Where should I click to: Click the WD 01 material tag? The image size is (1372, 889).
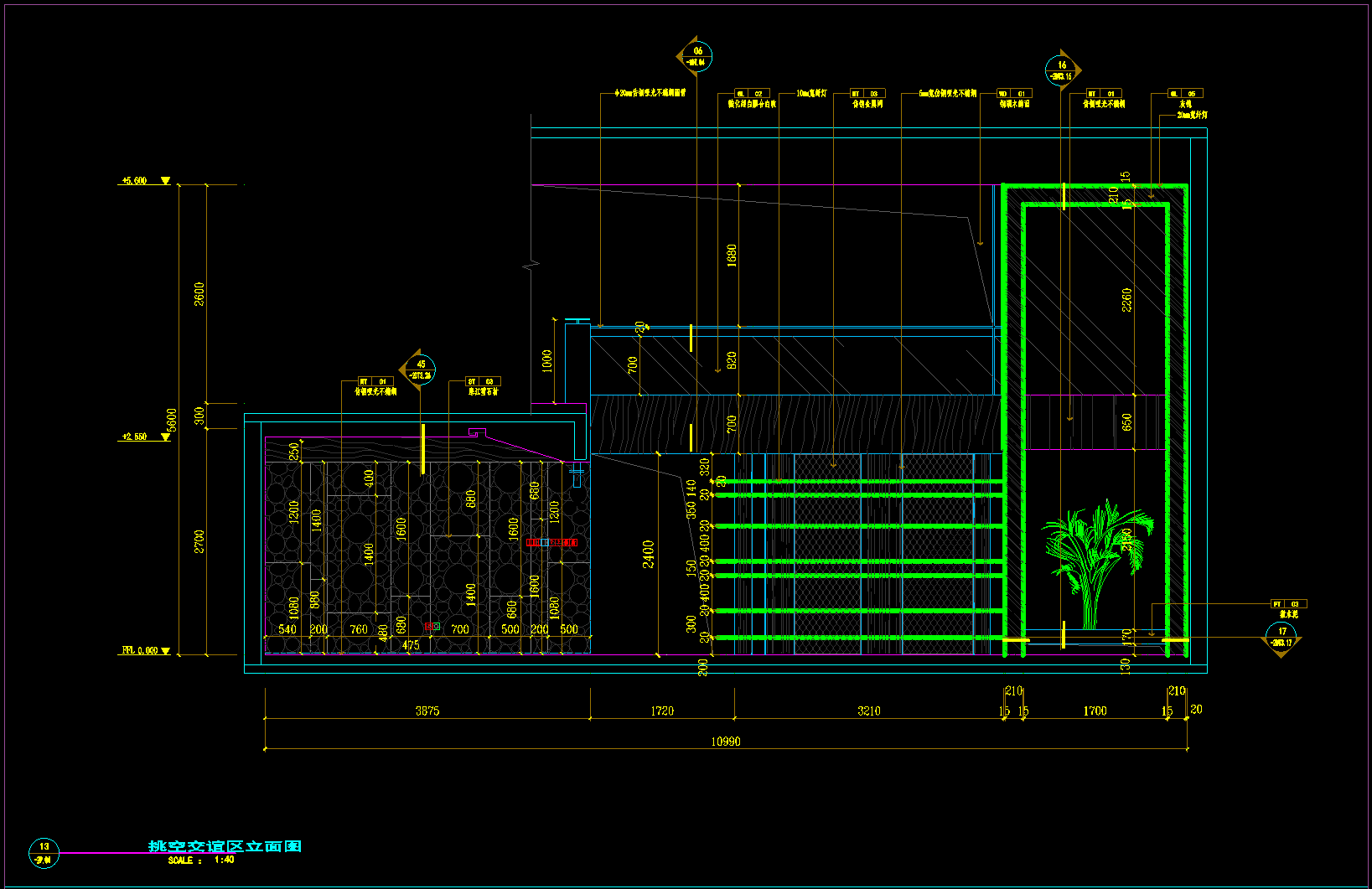click(x=1013, y=94)
